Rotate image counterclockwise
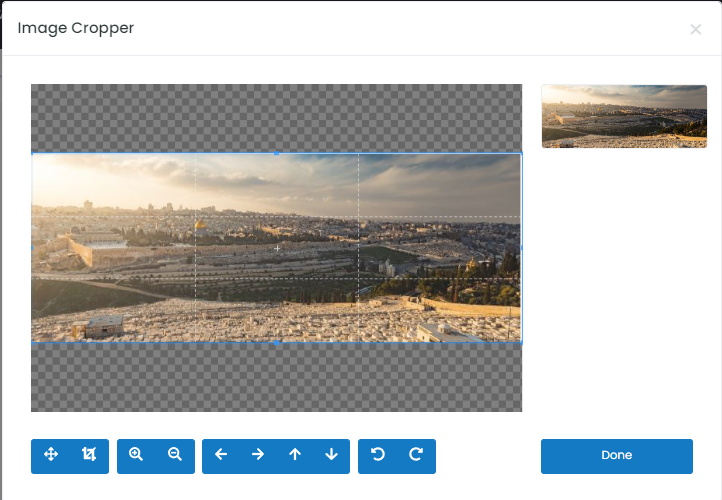The image size is (722, 500). click(378, 455)
